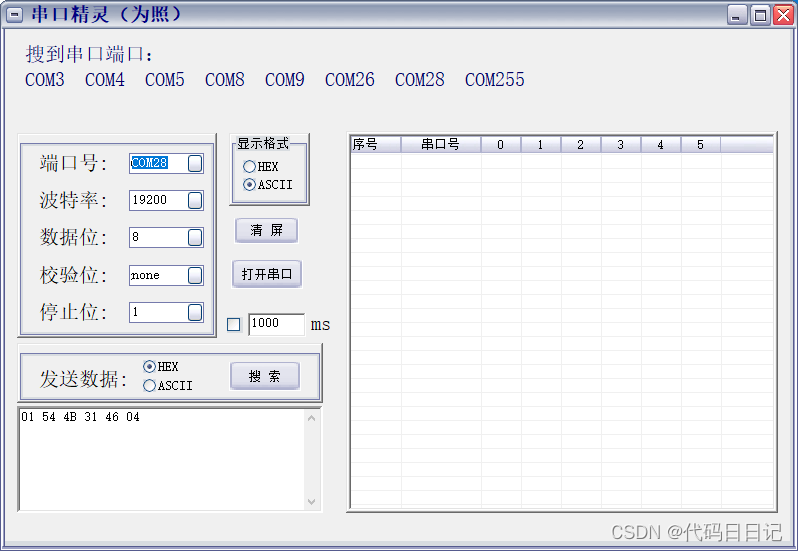Screen dimensions: 798x551
Task: Open the baud rate dropdown
Action: [195, 200]
